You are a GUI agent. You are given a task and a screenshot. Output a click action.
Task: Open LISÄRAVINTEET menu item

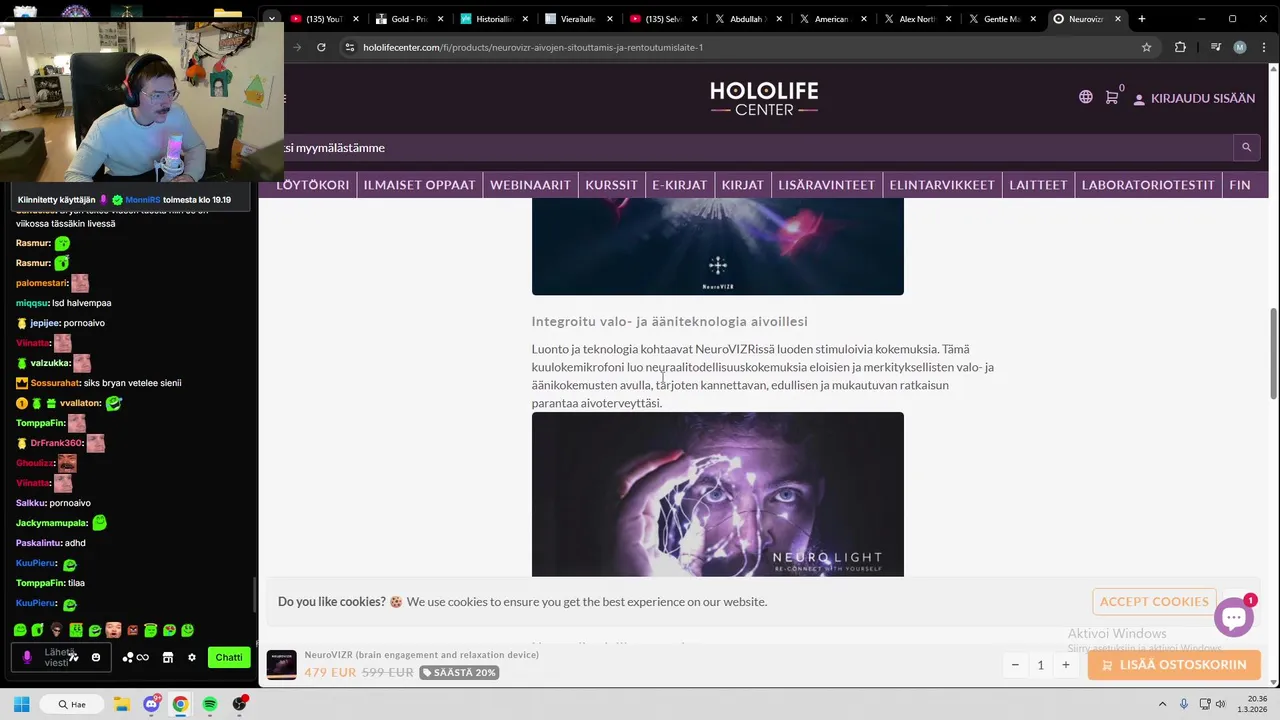(827, 185)
